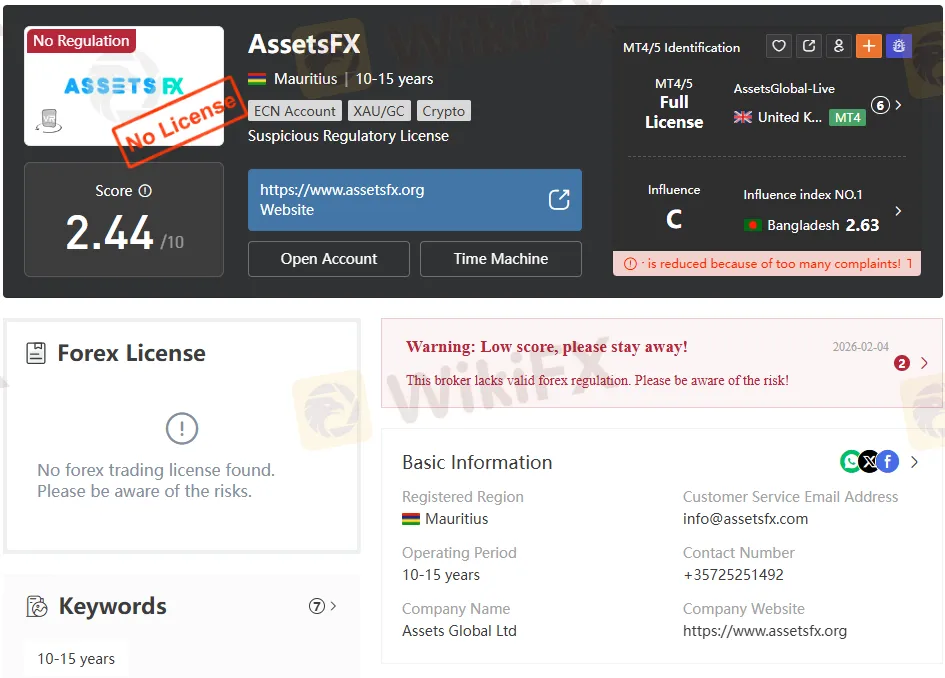
Task: Expand Basic Information social chevron
Action: pos(914,462)
